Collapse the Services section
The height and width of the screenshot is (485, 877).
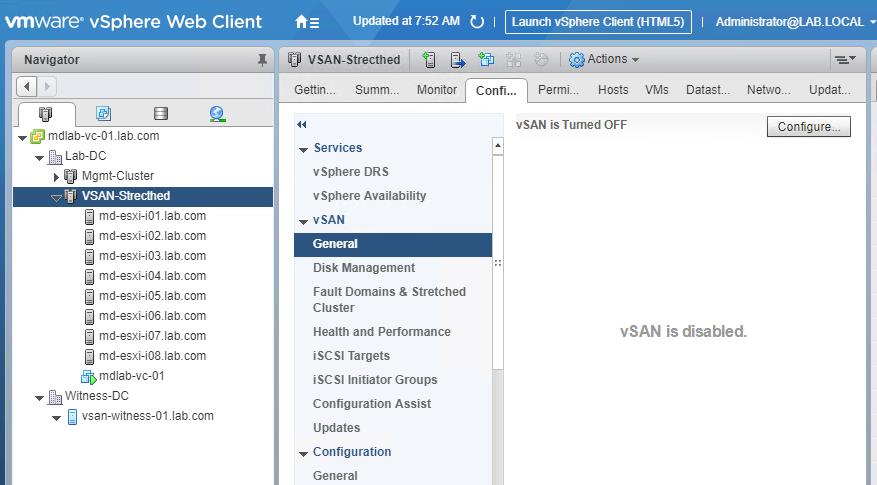[x=303, y=149]
